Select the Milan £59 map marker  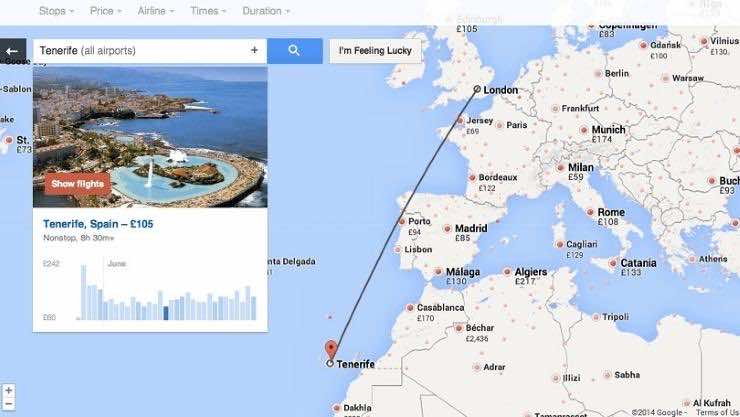[559, 169]
